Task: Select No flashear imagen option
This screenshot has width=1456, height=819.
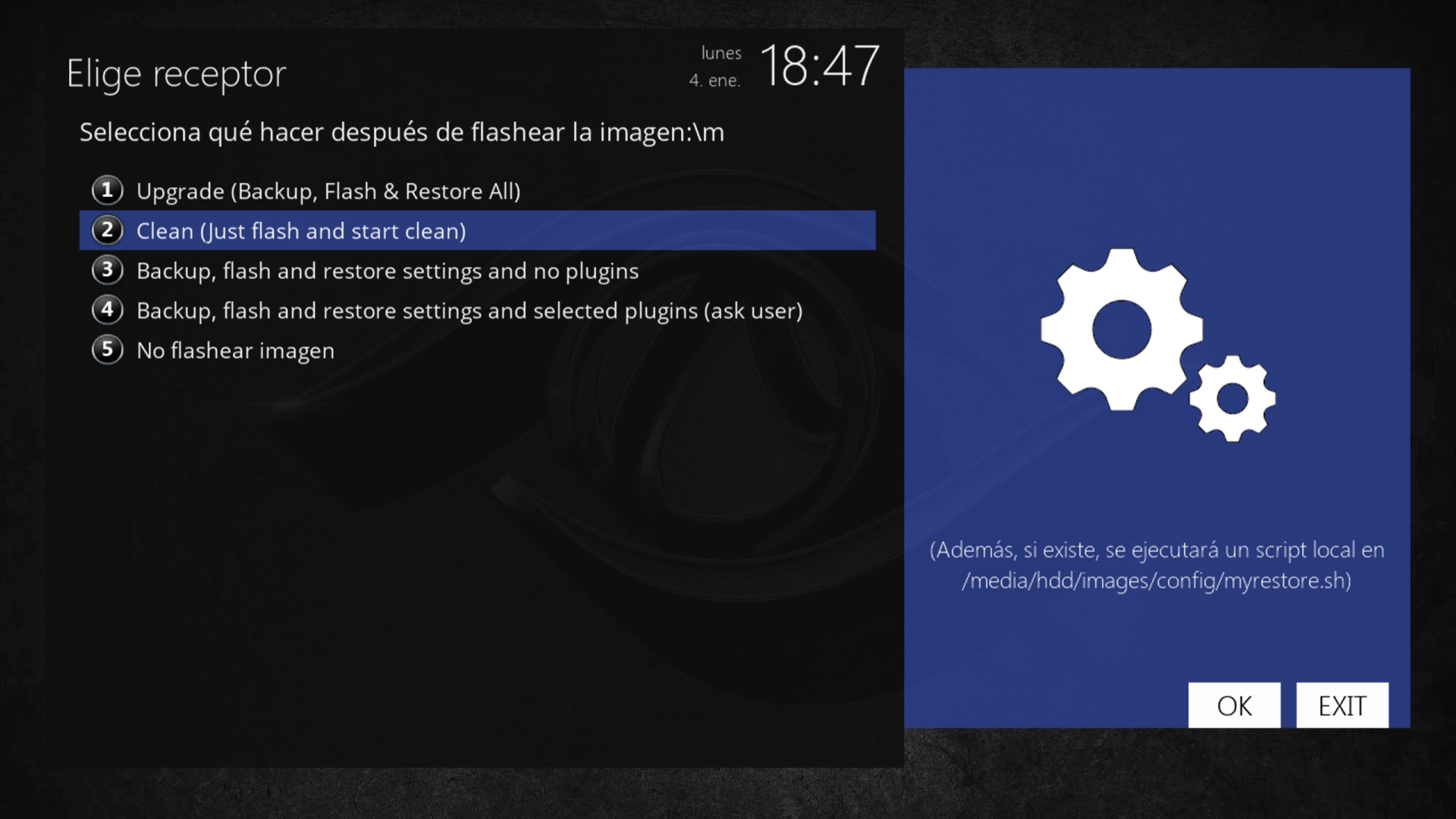Action: [235, 350]
